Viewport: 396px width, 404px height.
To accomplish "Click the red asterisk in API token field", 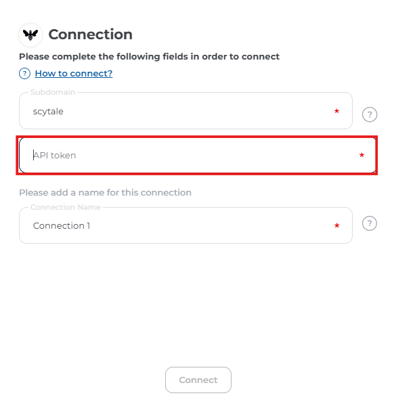I will [362, 155].
